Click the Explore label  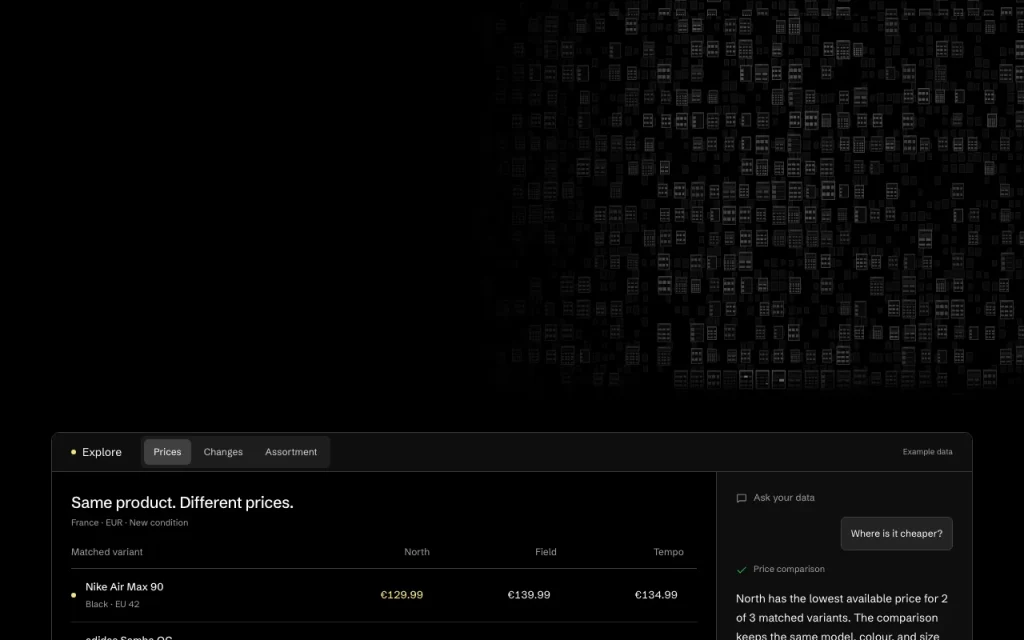coord(102,452)
